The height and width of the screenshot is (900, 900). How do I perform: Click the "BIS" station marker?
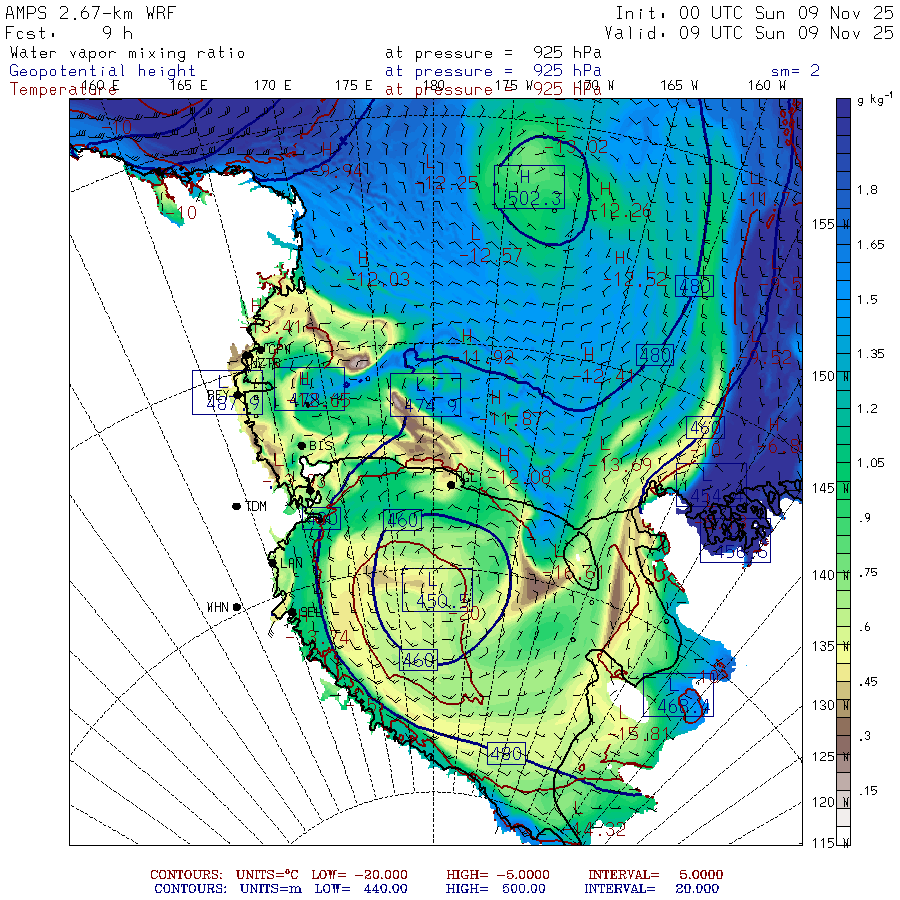click(x=301, y=445)
